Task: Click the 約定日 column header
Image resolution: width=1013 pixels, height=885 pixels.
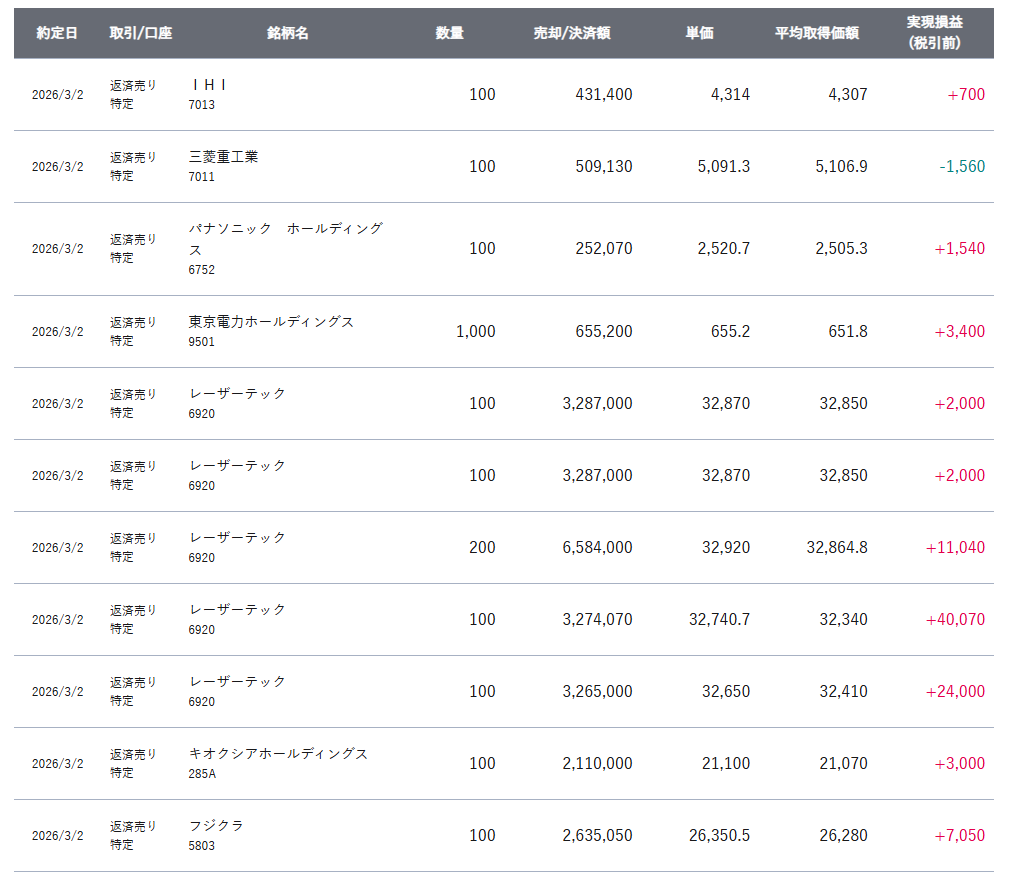Action: (57, 33)
